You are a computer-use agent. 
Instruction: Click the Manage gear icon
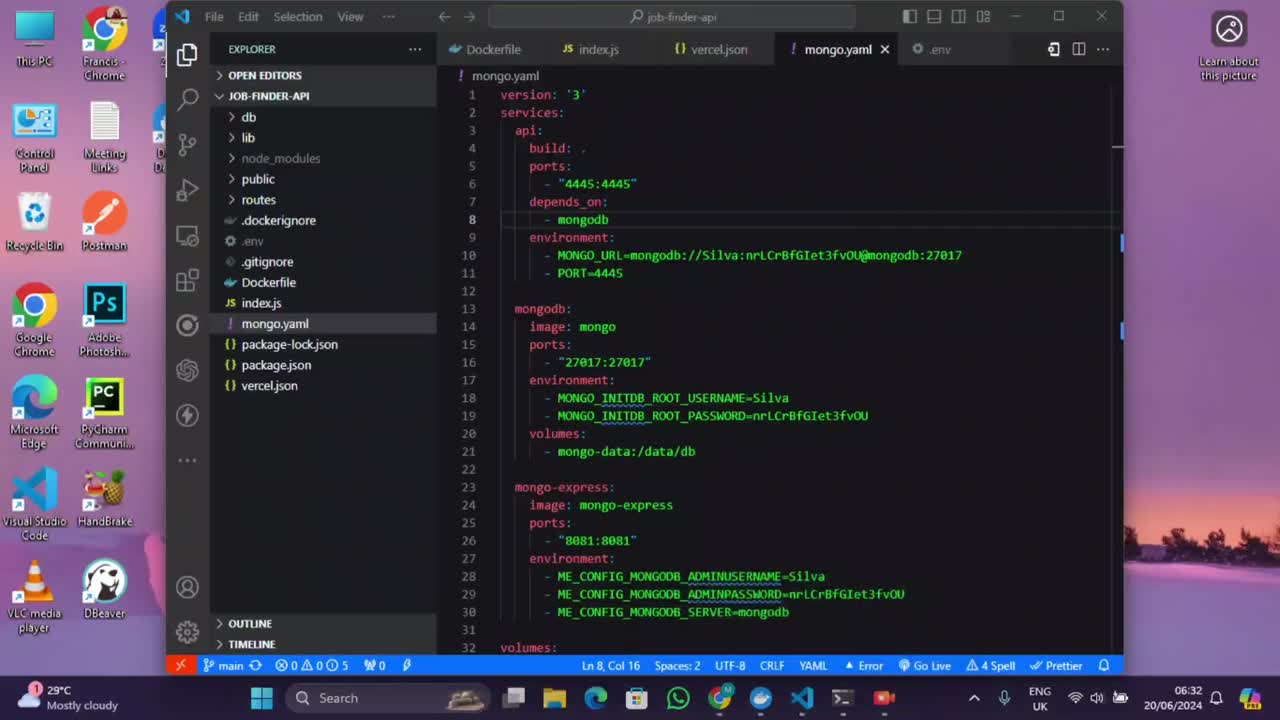click(187, 632)
